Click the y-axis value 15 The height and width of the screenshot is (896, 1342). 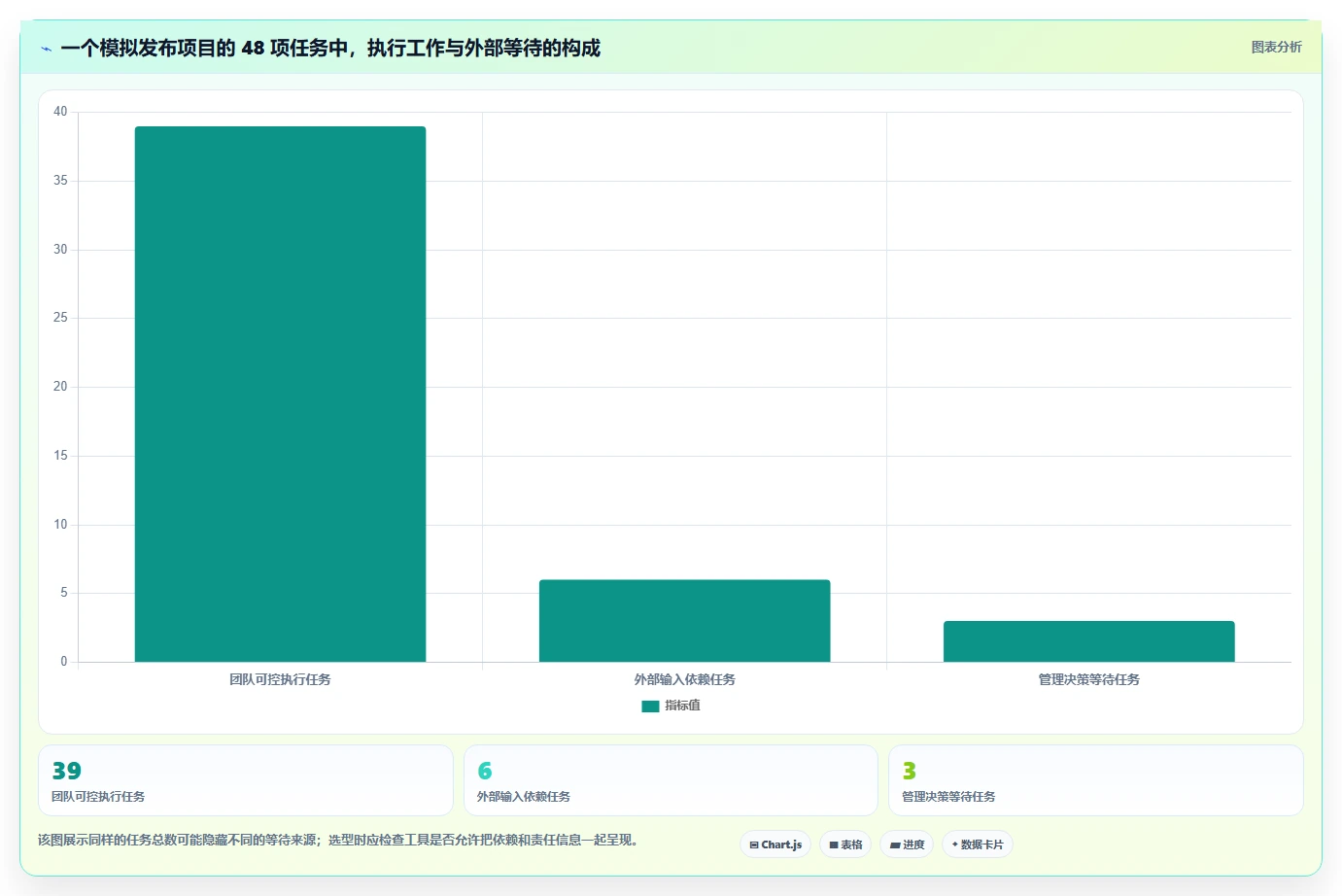point(60,456)
